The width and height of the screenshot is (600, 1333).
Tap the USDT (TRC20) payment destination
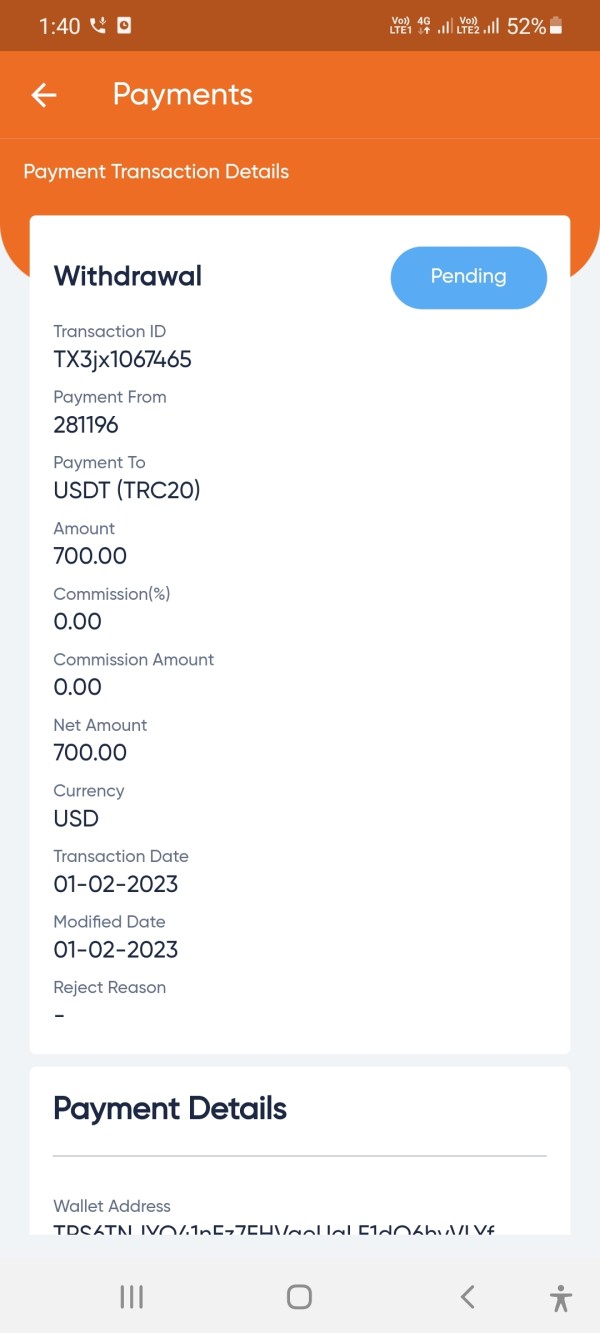pyautogui.click(x=127, y=490)
